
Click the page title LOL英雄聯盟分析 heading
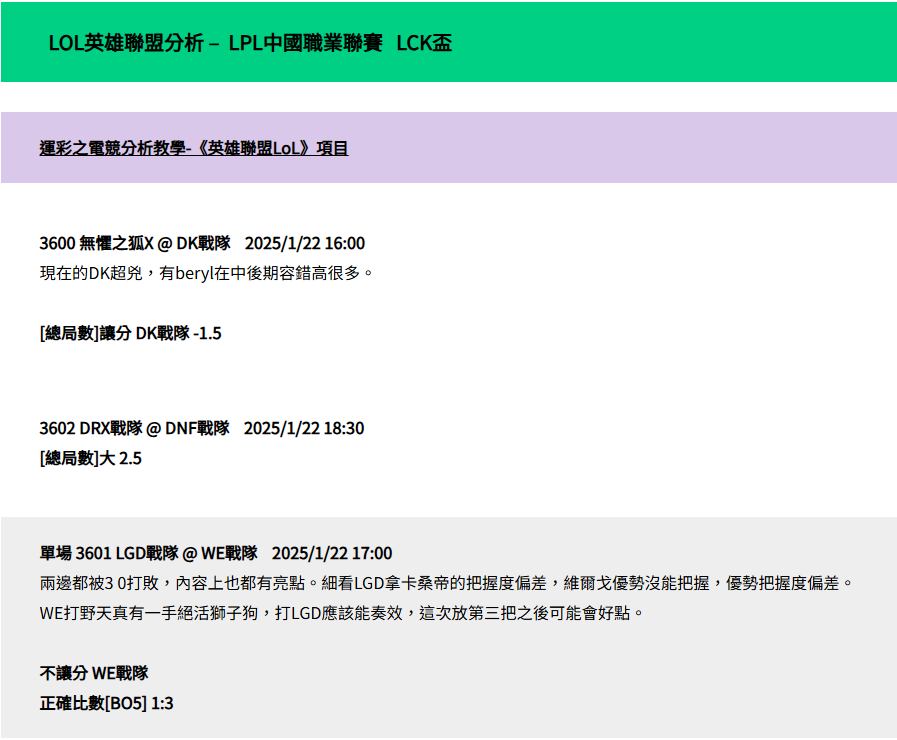(x=250, y=43)
